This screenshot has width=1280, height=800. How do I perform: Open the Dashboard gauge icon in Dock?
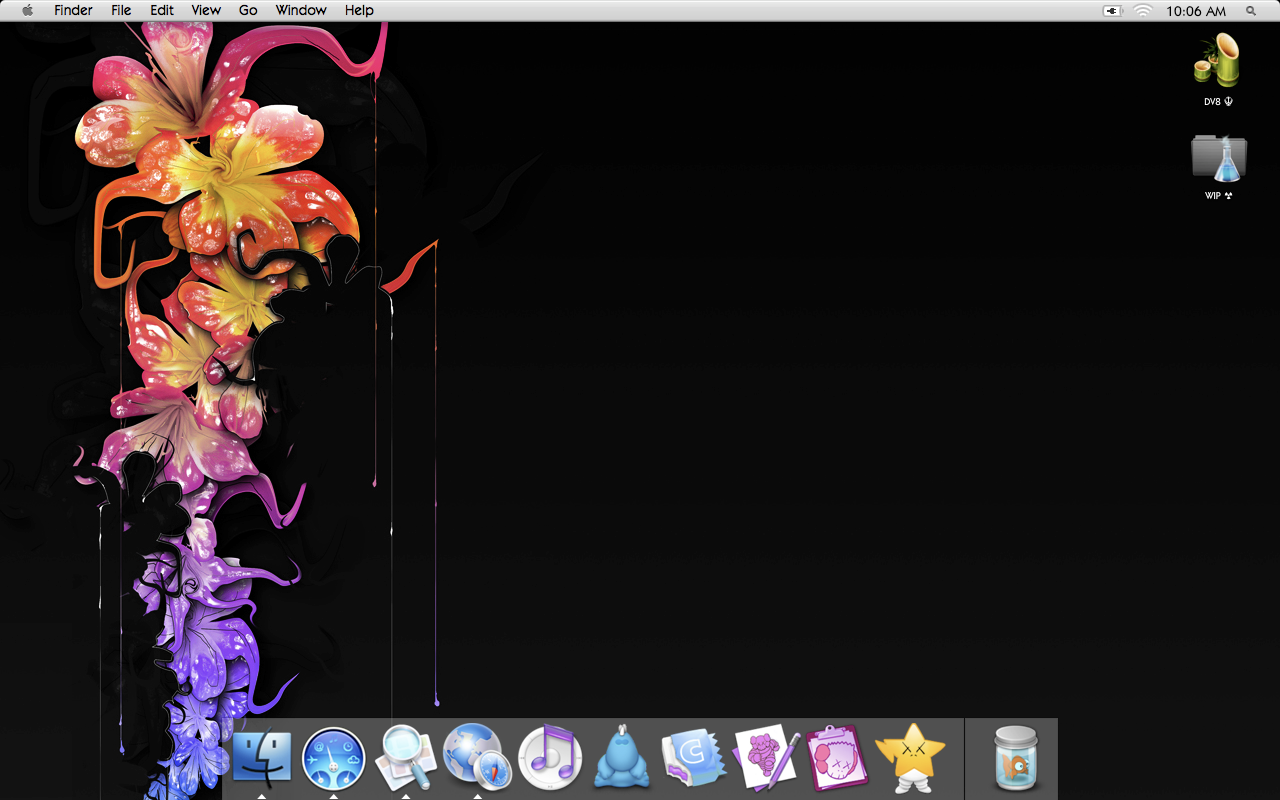pyautogui.click(x=333, y=759)
